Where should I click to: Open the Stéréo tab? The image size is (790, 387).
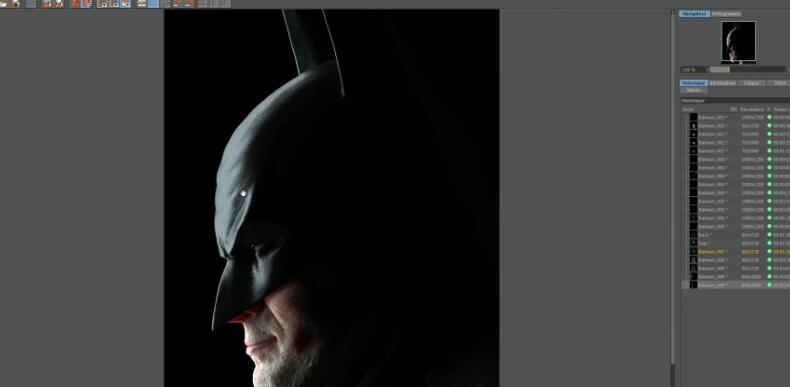(694, 90)
